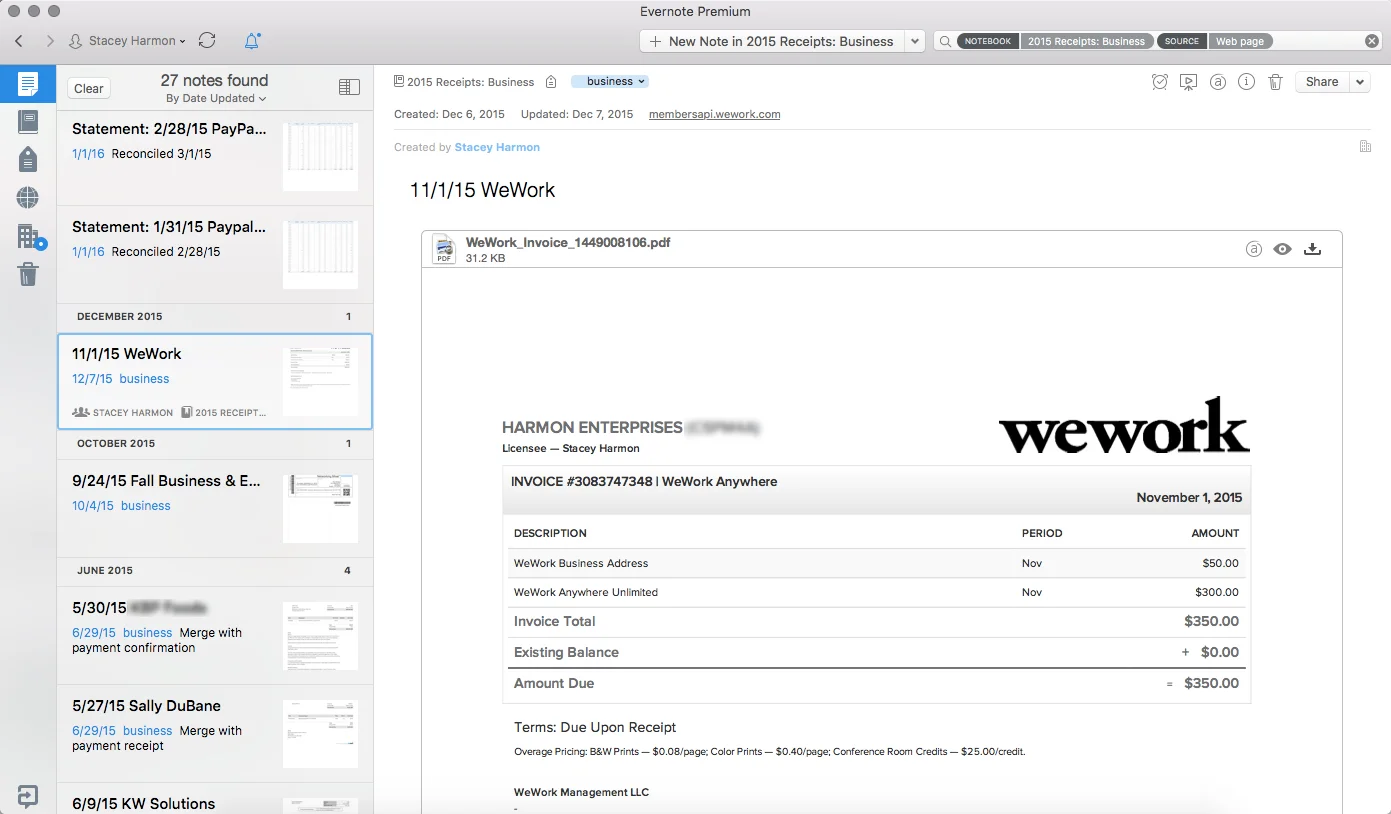The height and width of the screenshot is (814, 1391).
Task: Click the lock icon beside notebook name
Action: [551, 82]
